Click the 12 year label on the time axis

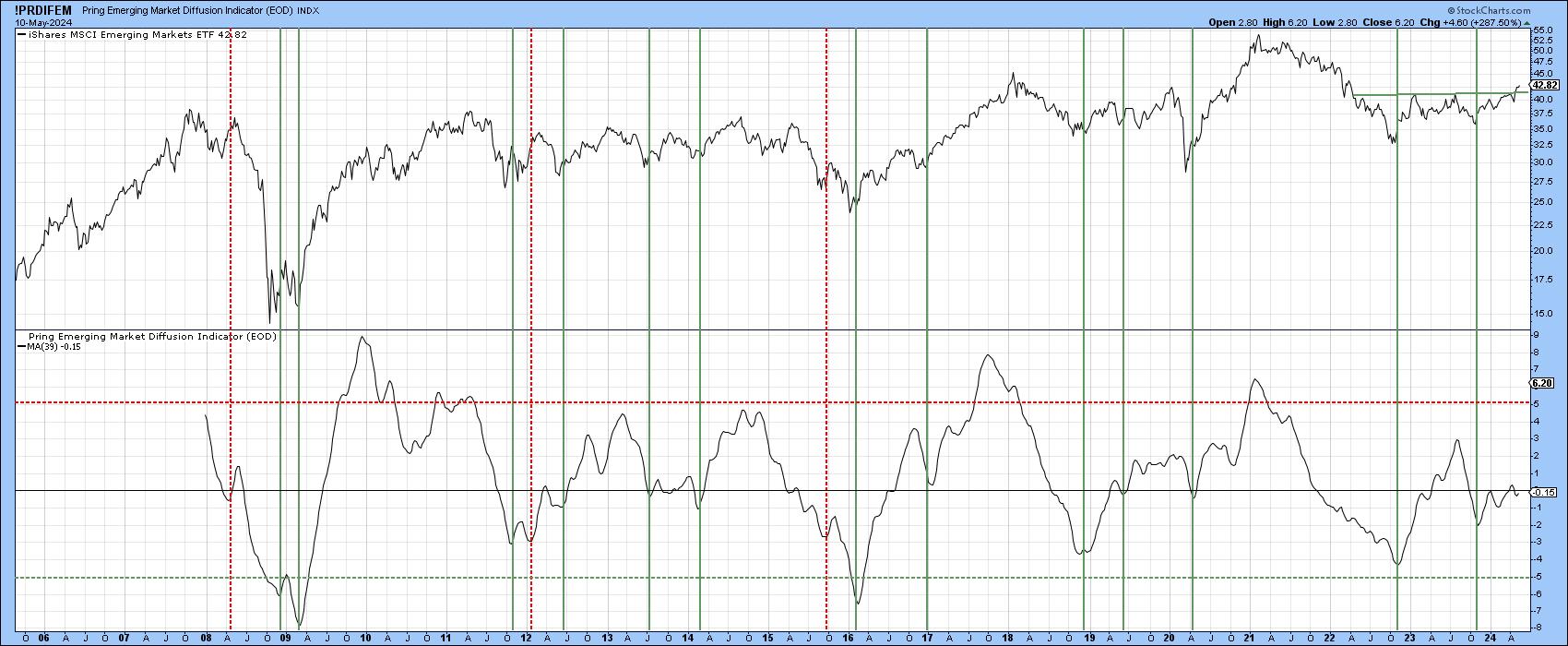pos(526,638)
